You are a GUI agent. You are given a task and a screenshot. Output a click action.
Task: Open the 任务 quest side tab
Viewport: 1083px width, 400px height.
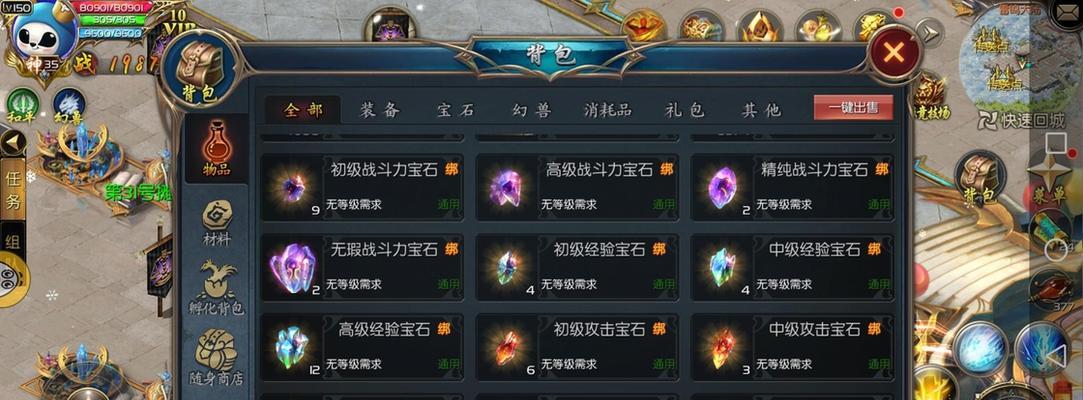[12, 190]
